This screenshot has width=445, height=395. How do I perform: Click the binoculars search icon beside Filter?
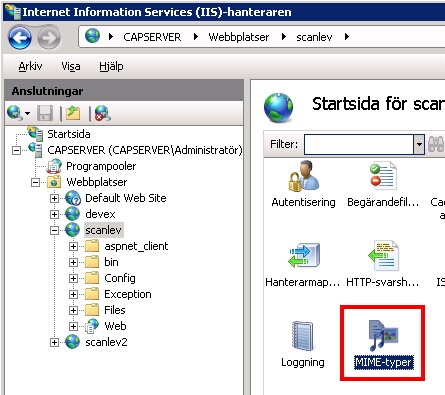tap(436, 144)
